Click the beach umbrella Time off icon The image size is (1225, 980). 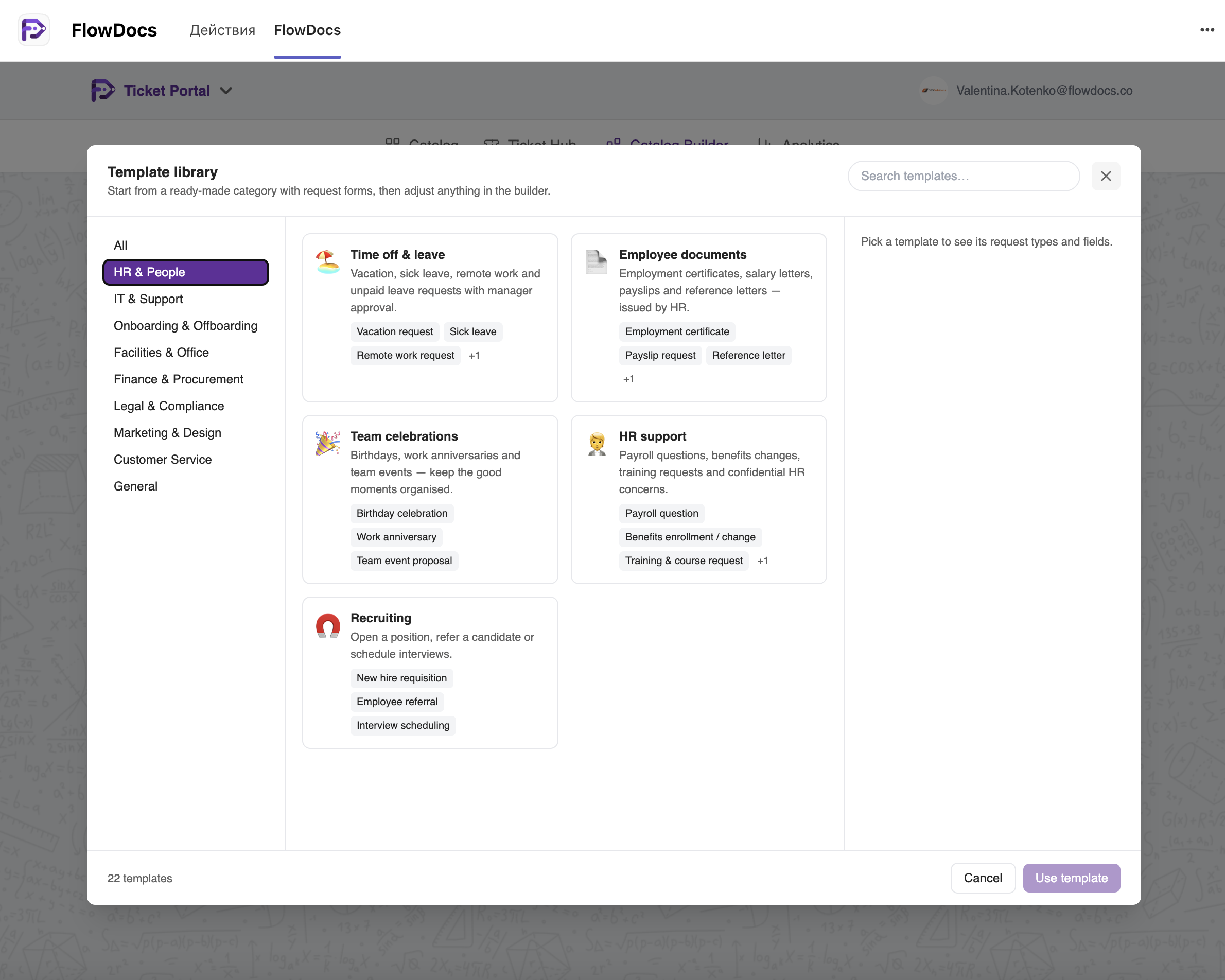coord(328,262)
